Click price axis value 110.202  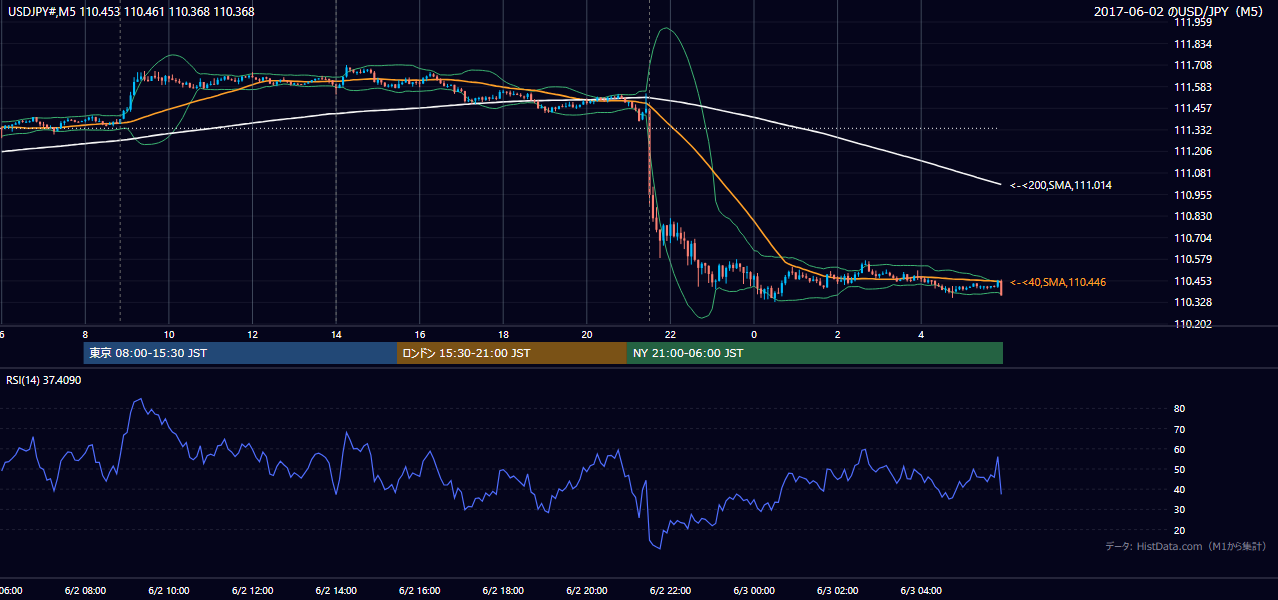(x=1192, y=324)
